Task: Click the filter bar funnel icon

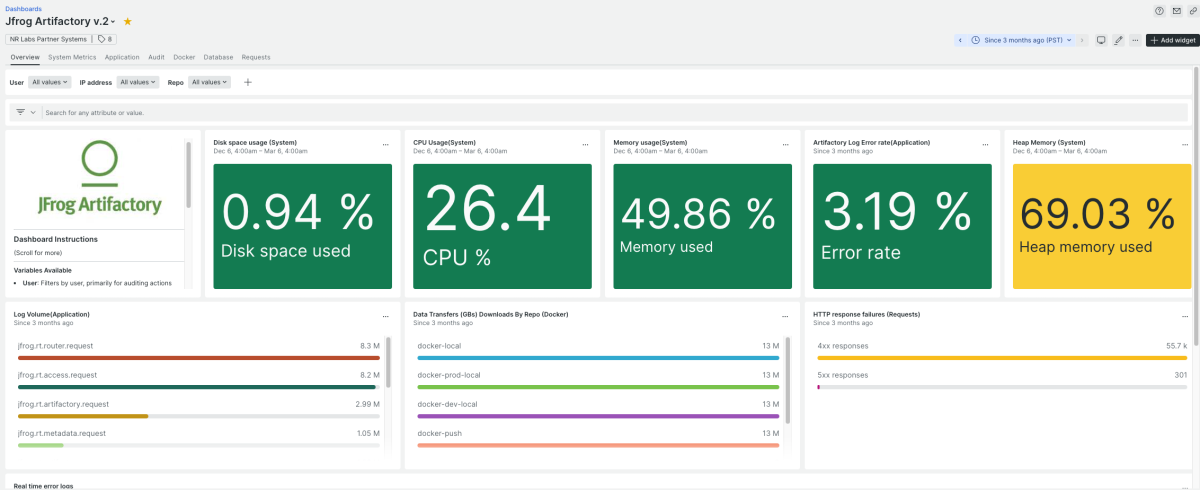Action: [20, 112]
